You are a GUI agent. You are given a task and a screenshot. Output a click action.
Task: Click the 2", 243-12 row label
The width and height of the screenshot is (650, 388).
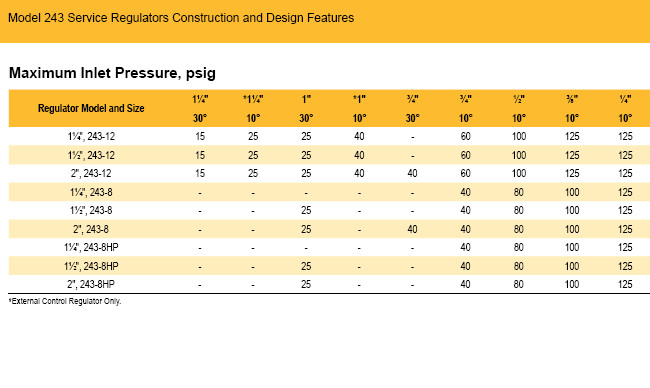coord(91,173)
